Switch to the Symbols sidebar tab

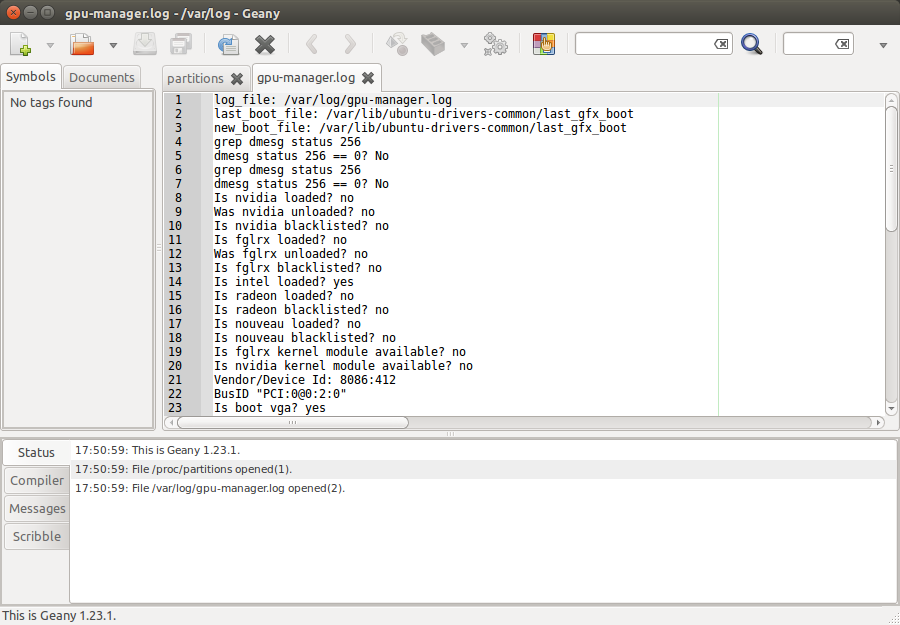point(31,76)
